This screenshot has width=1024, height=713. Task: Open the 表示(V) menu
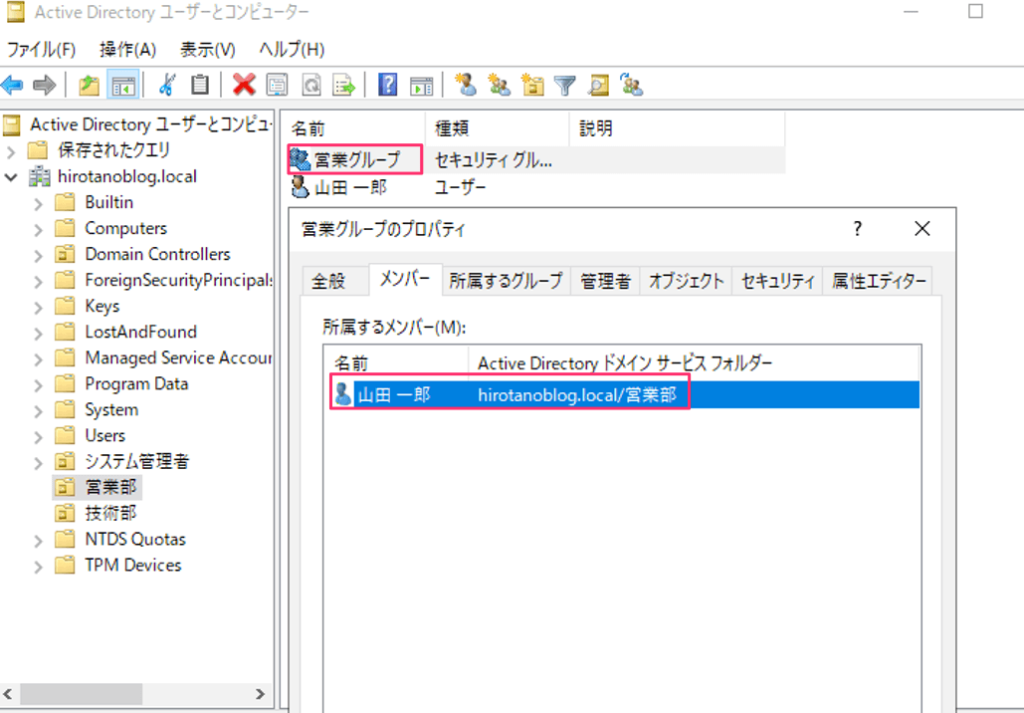pos(208,50)
